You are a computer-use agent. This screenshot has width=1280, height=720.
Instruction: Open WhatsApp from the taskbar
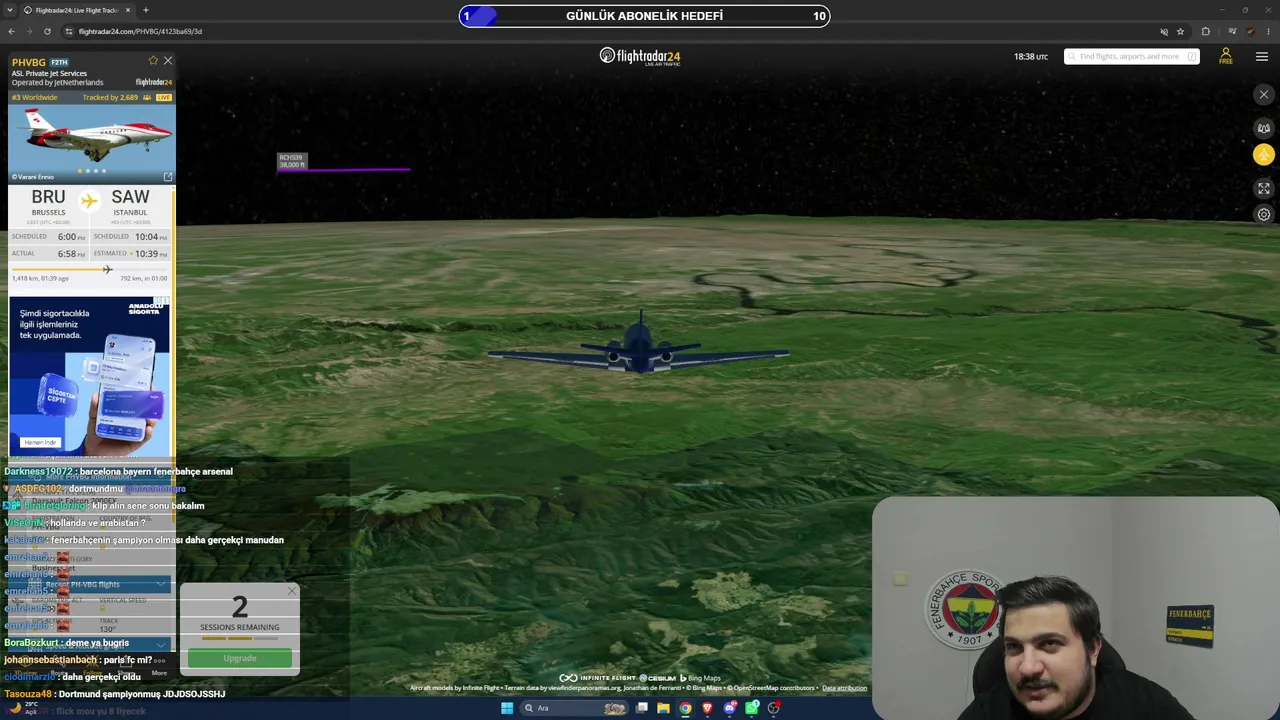[x=751, y=708]
